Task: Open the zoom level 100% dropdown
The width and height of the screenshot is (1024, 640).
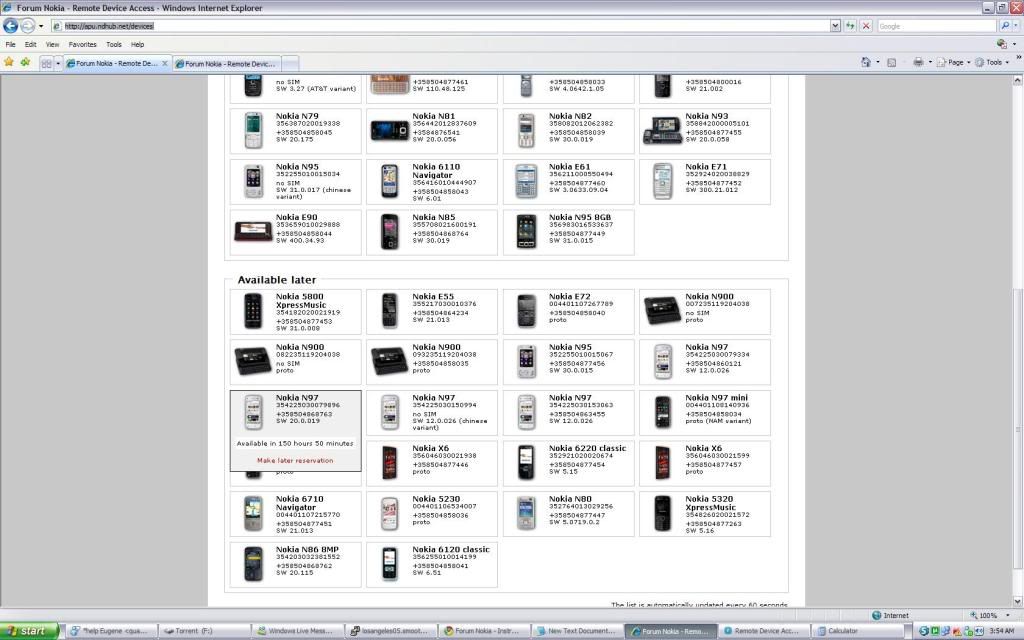Action: 990,615
